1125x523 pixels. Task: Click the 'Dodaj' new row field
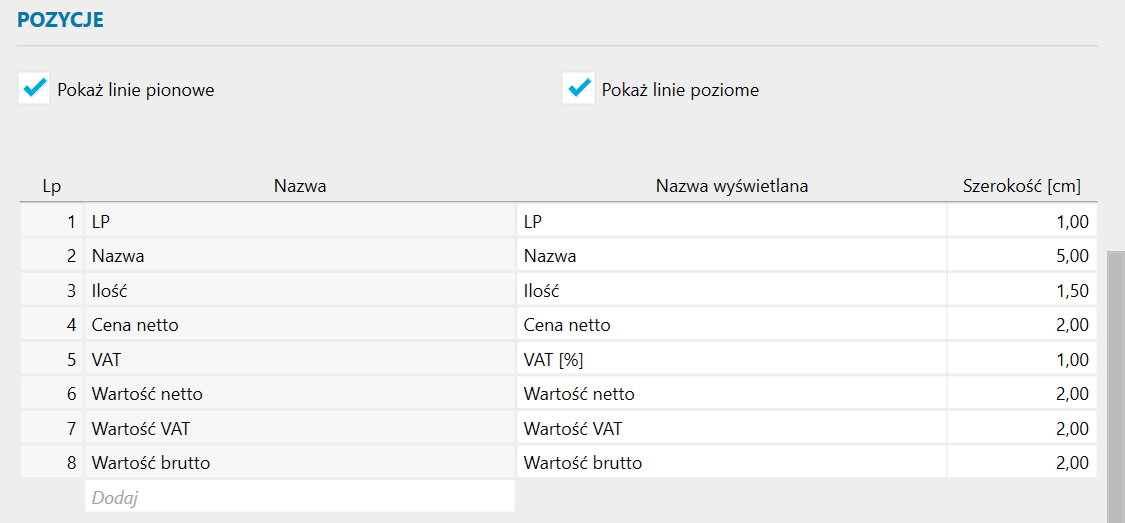[299, 497]
